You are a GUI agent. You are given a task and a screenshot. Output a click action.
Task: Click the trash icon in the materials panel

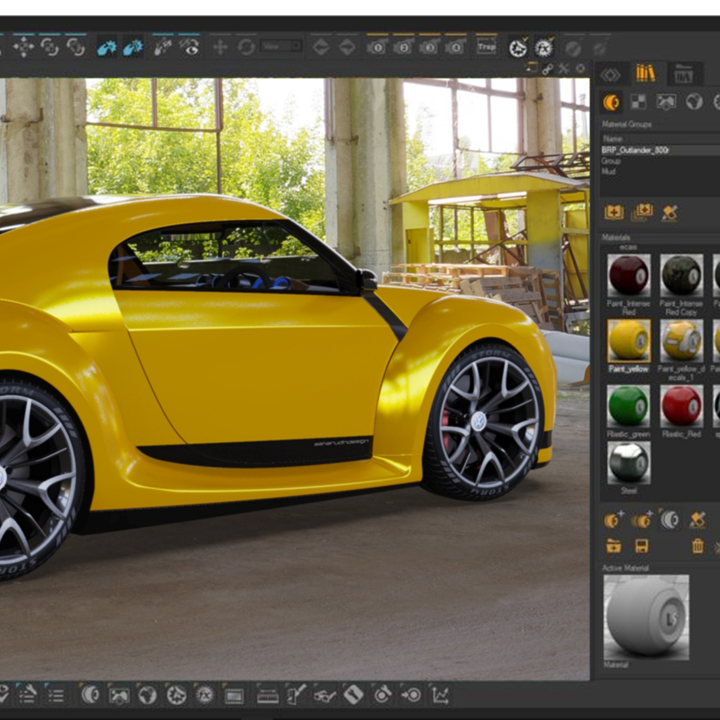coord(697,546)
